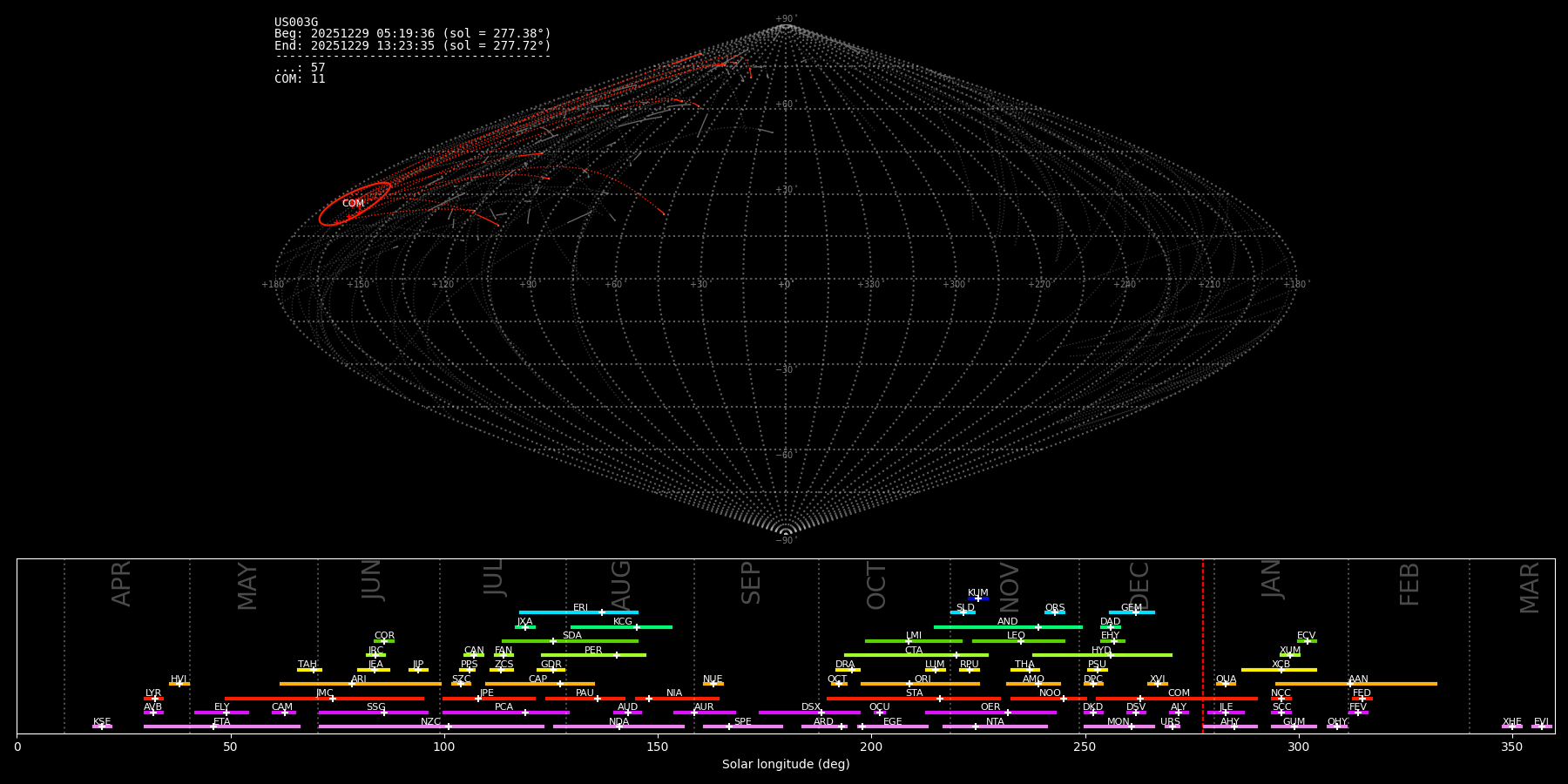Select the MAR month label
This screenshot has width=1568, height=784.
point(1530,588)
